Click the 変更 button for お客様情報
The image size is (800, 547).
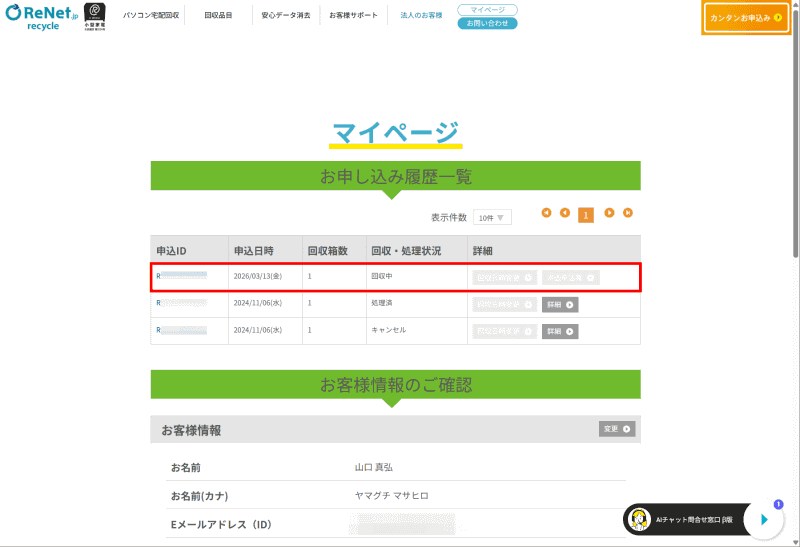(x=617, y=429)
